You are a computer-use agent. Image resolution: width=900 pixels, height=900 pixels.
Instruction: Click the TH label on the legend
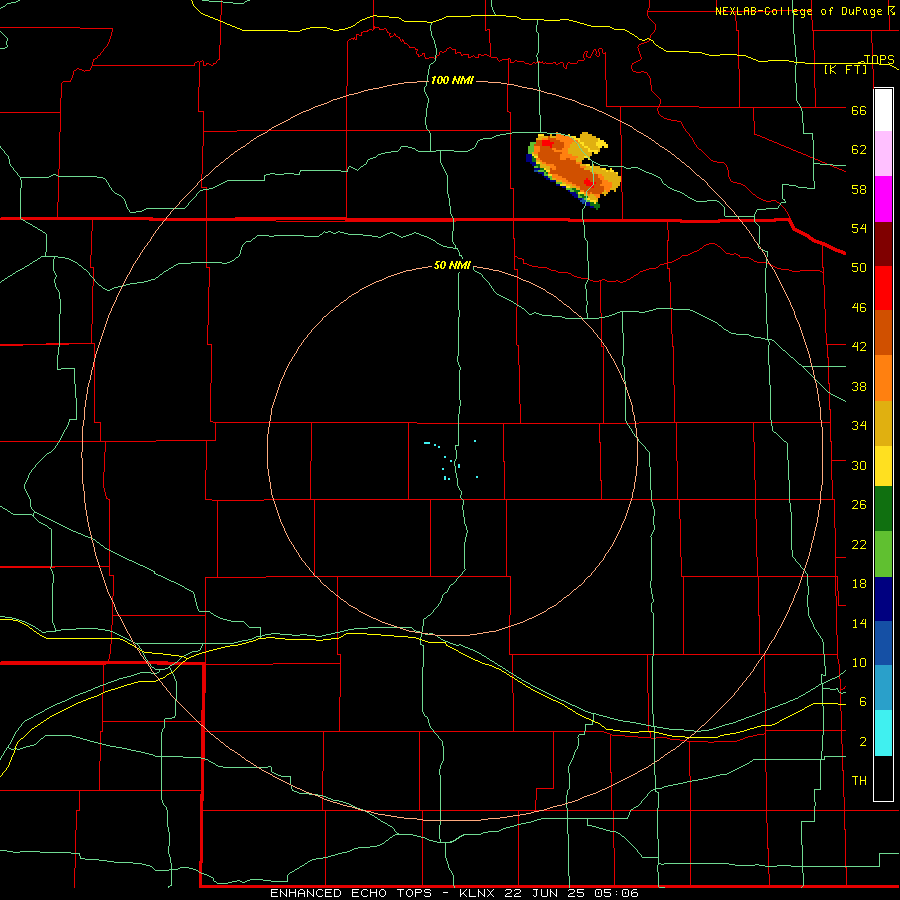tap(859, 780)
